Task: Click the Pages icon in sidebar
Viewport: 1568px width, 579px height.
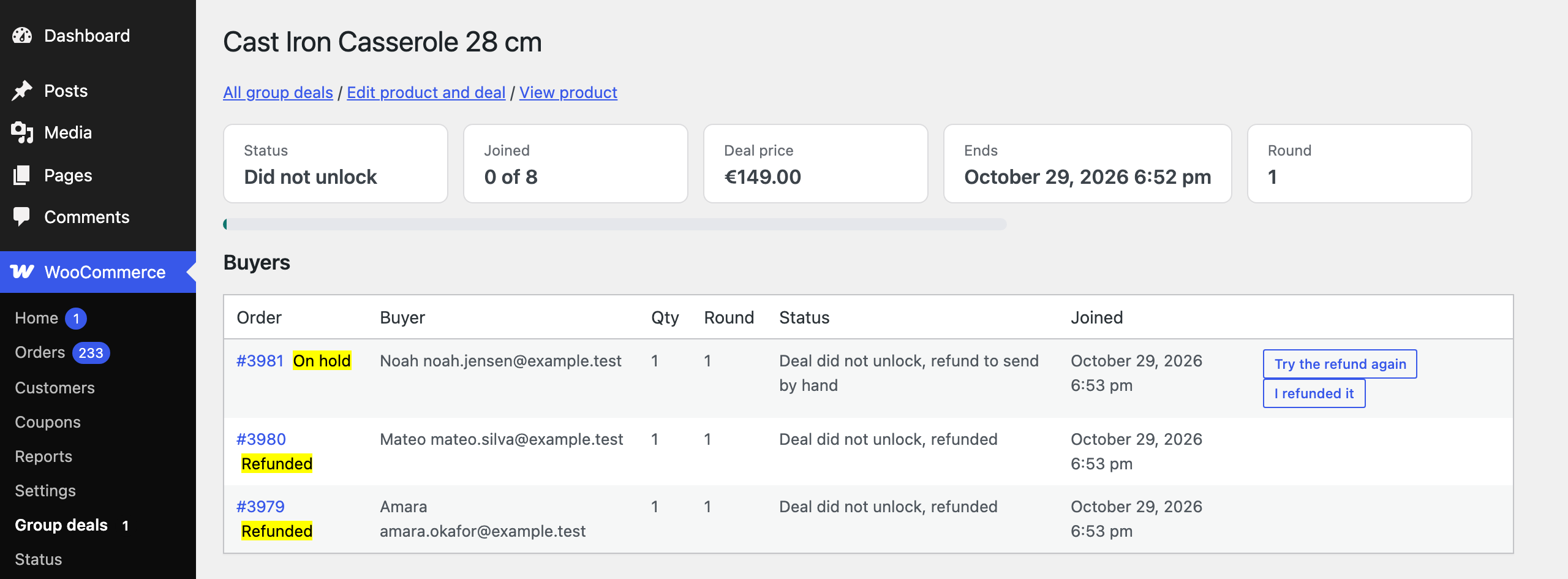Action: (x=22, y=175)
